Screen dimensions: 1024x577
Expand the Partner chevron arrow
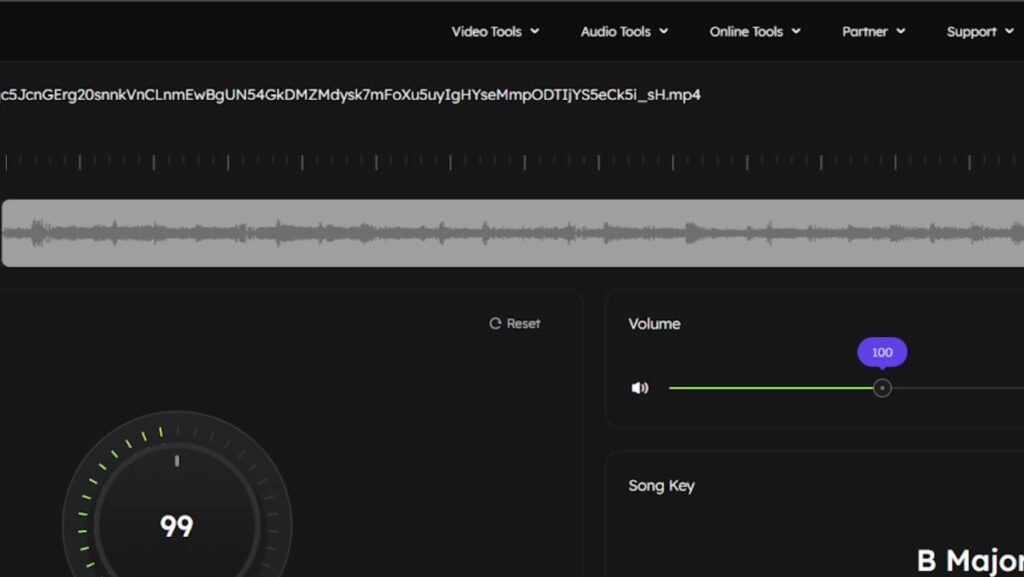point(901,32)
